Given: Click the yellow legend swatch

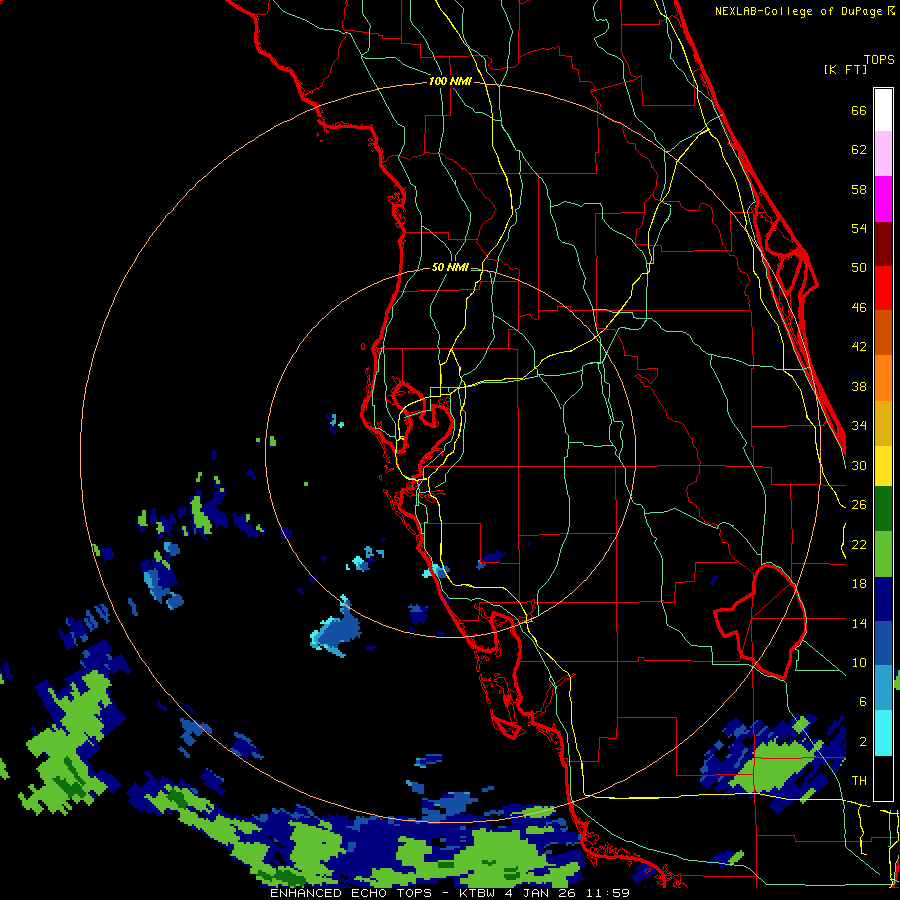Looking at the screenshot, I should coord(883,465).
